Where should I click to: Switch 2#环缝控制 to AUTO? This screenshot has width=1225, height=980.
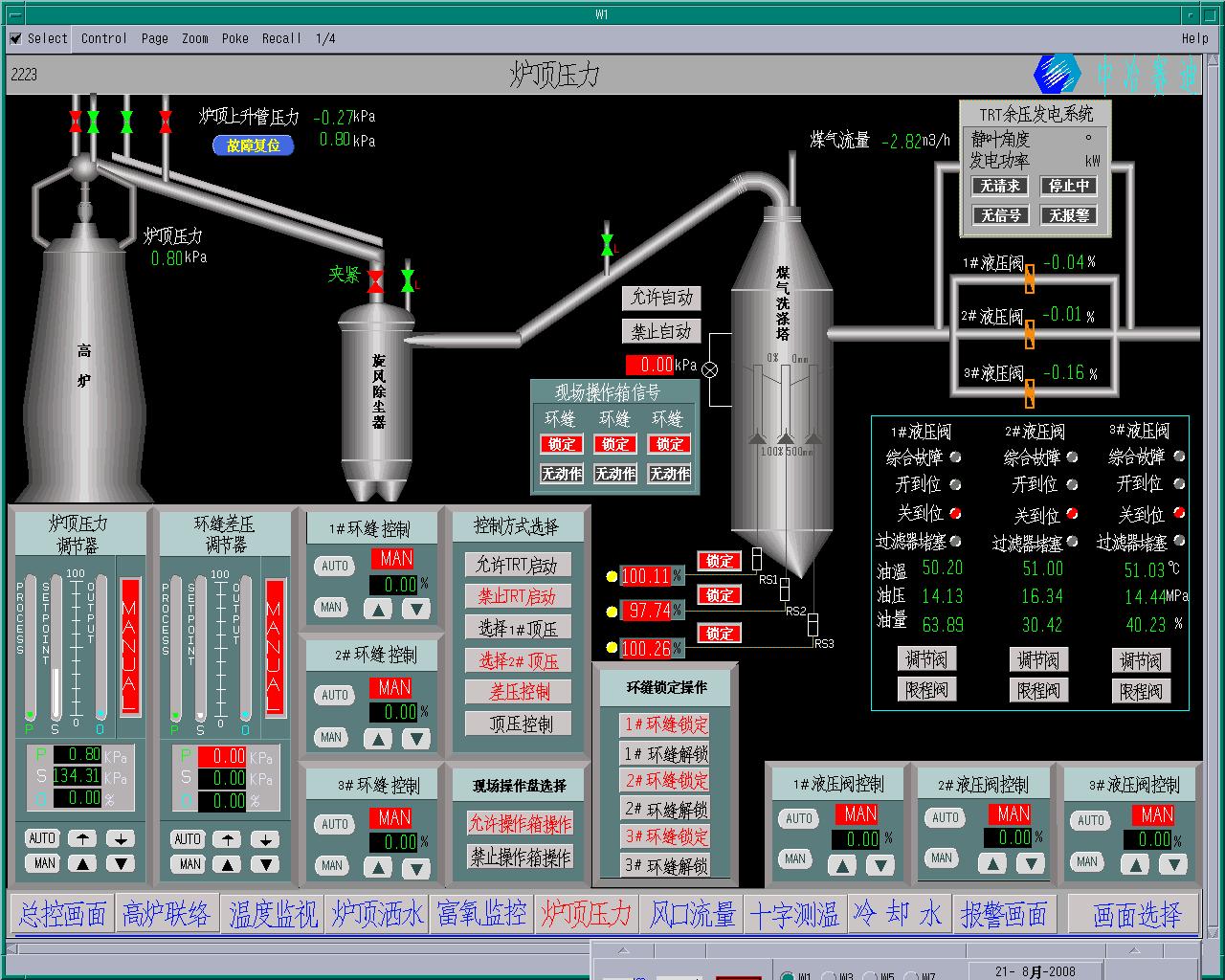(x=335, y=695)
